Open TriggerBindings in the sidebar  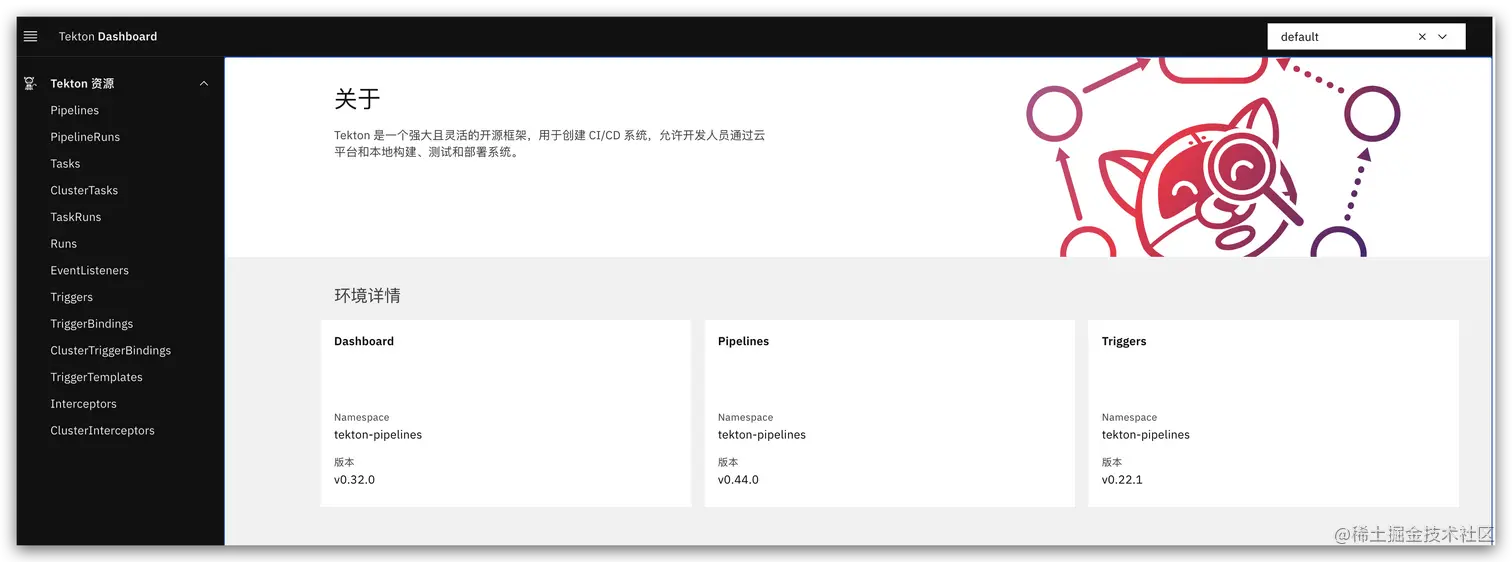92,324
